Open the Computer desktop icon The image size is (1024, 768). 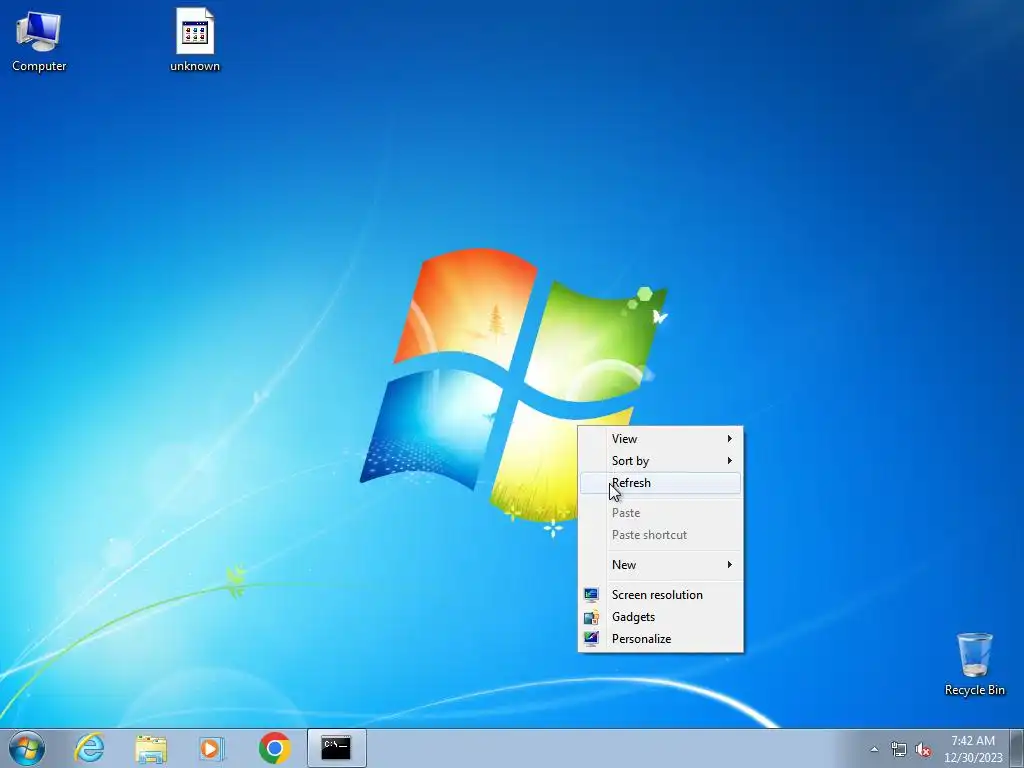coord(39,40)
